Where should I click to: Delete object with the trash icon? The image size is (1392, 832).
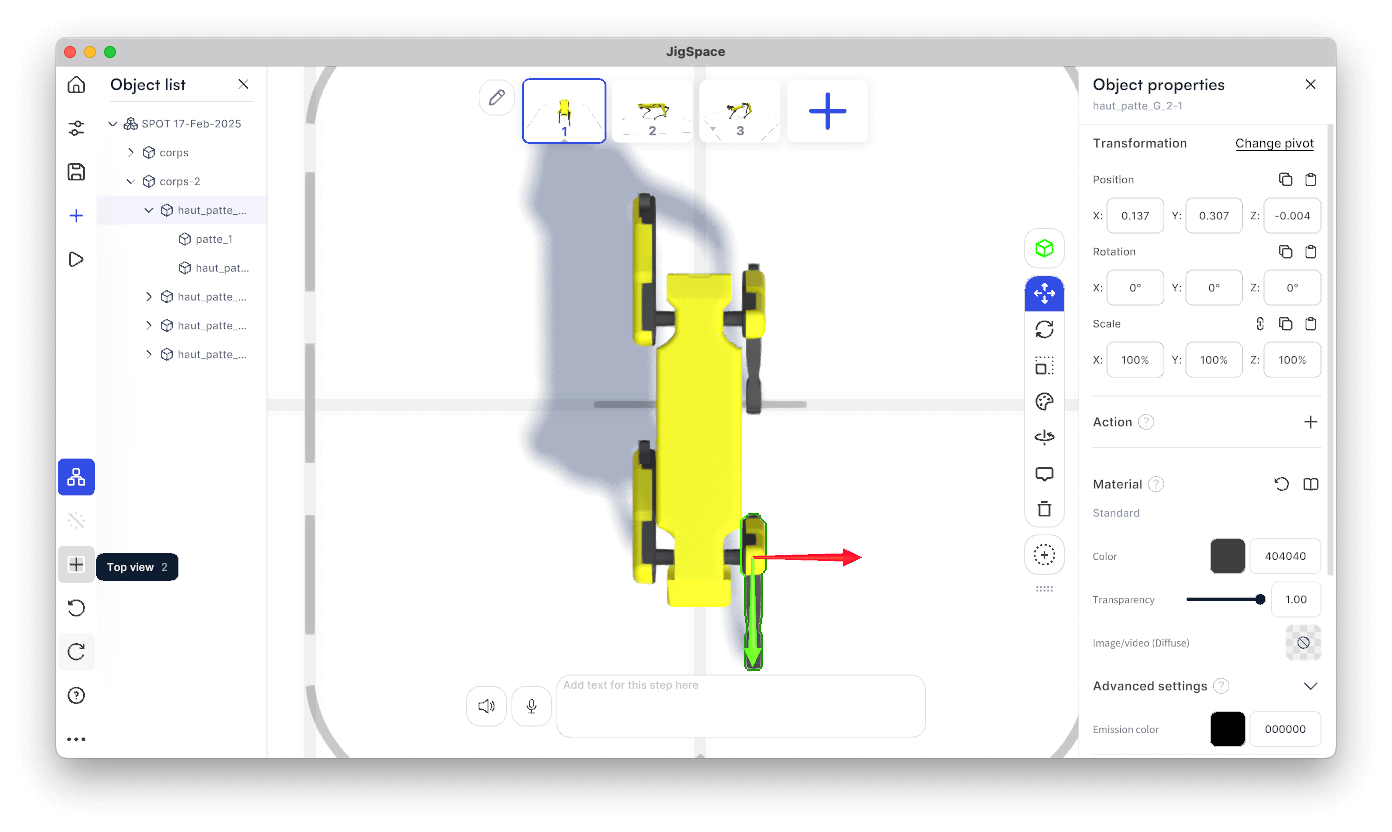click(x=1044, y=509)
